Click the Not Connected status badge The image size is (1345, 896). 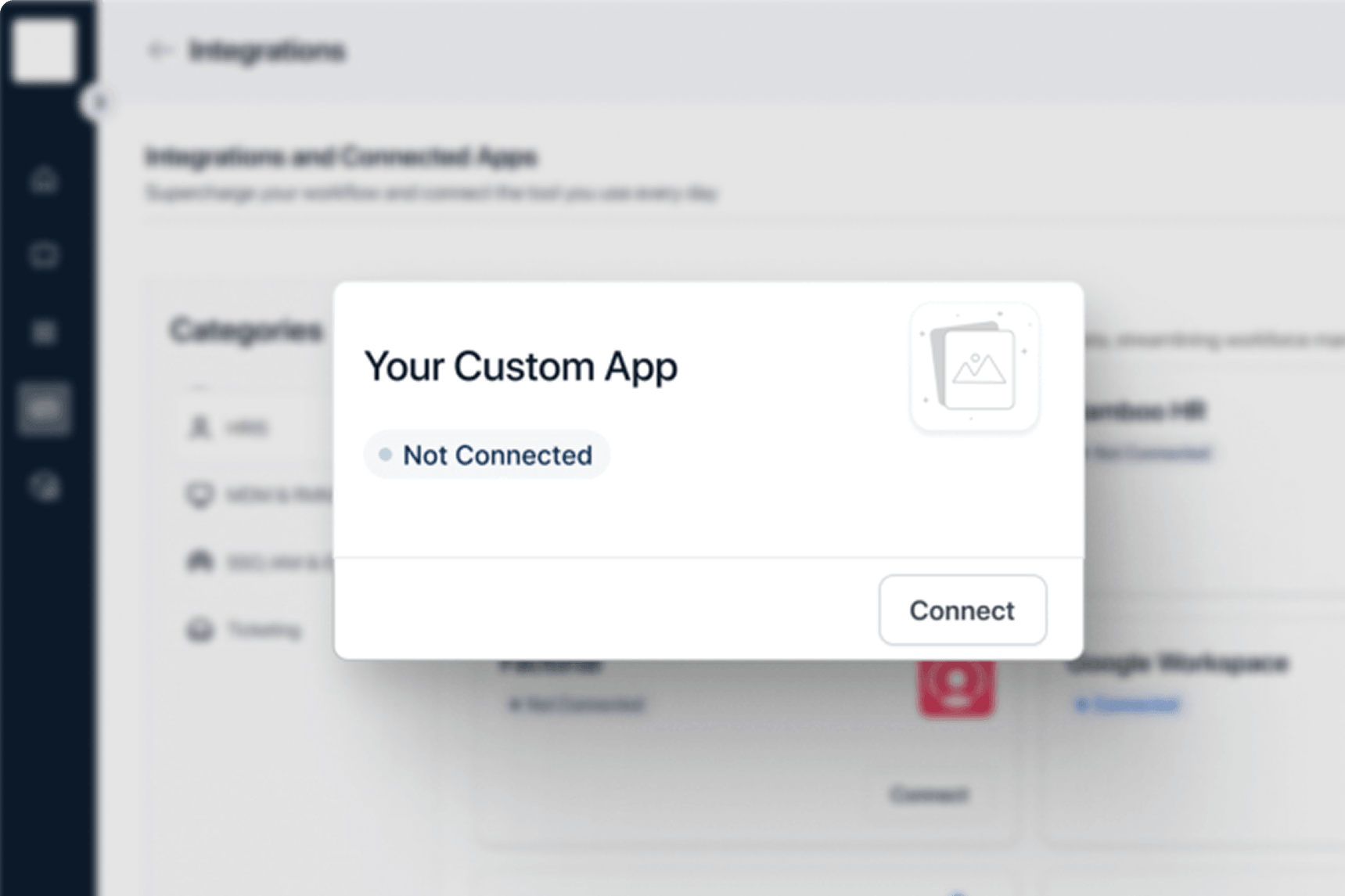coord(487,455)
